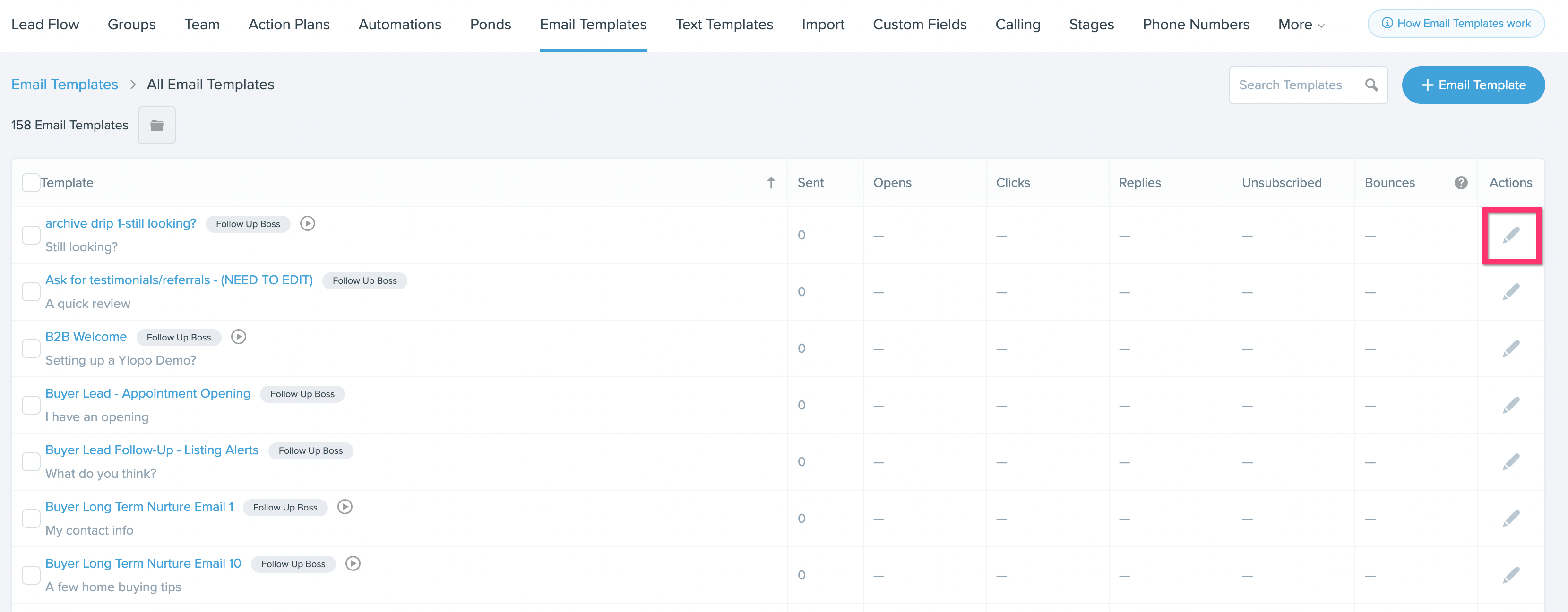This screenshot has width=1568, height=612.
Task: Go to the Team tab
Action: click(x=202, y=25)
